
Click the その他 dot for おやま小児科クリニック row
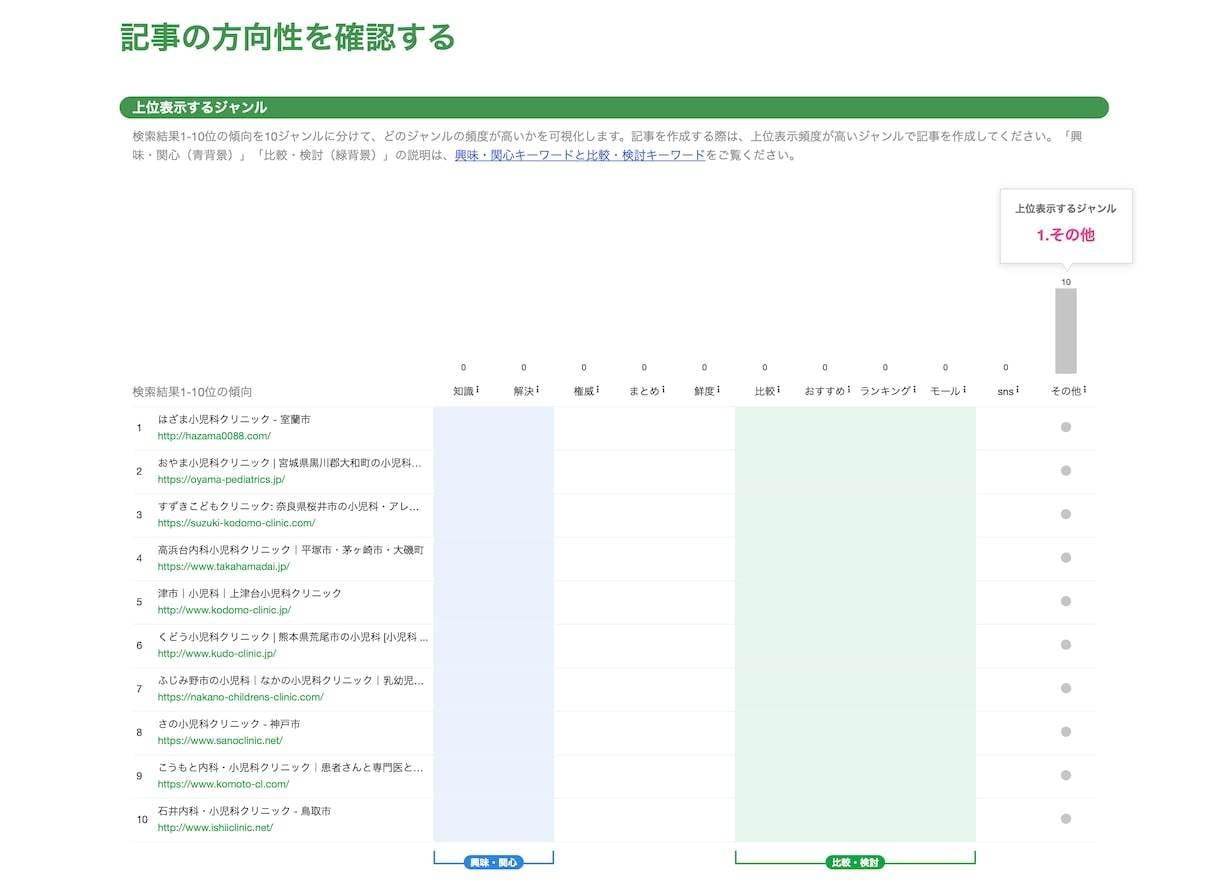pyautogui.click(x=1066, y=471)
